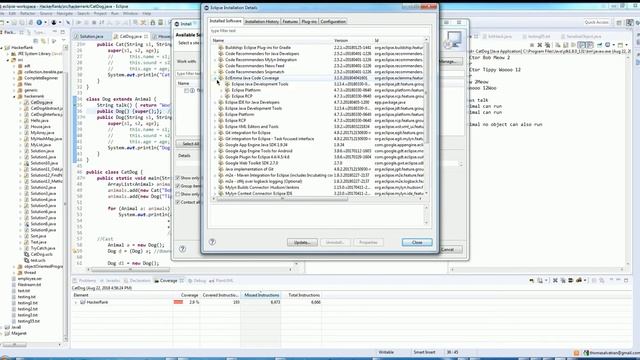This screenshot has width=640, height=360.
Task: Sort the list by Version column header
Action: 353,40
